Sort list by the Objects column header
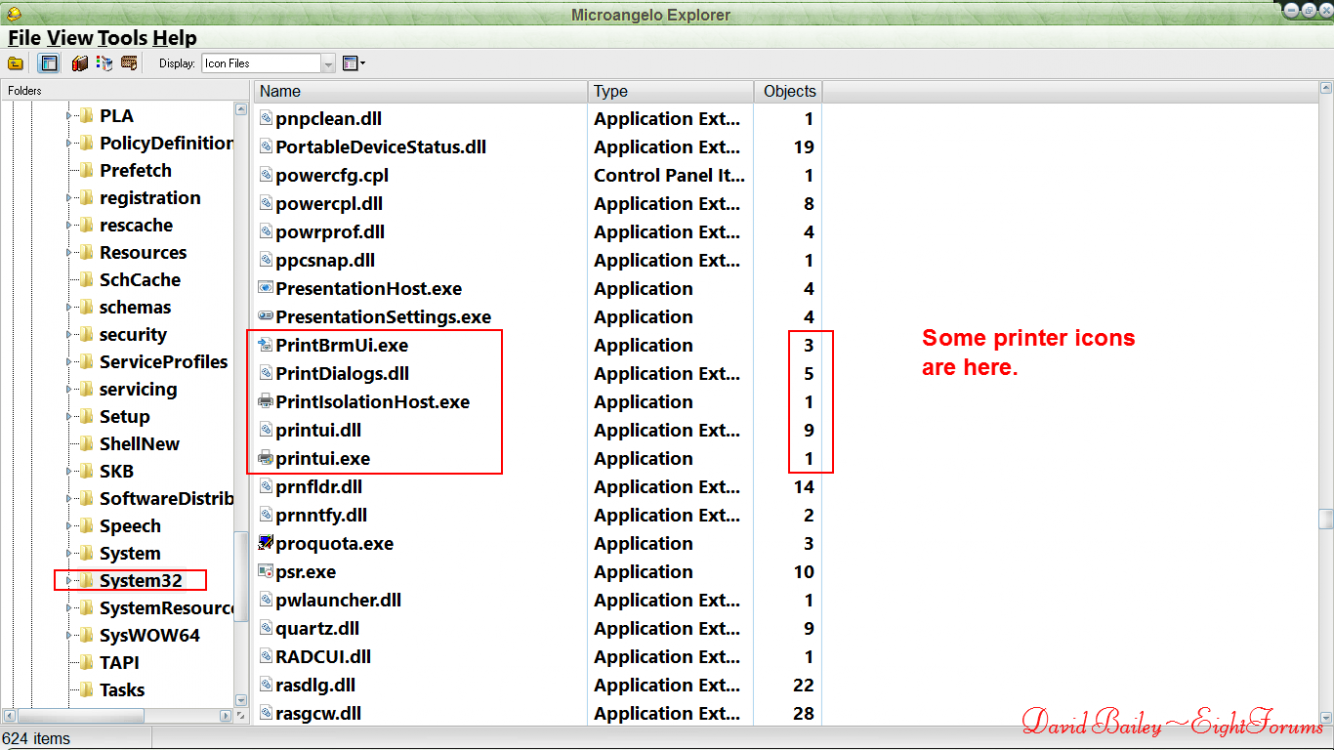 point(788,91)
